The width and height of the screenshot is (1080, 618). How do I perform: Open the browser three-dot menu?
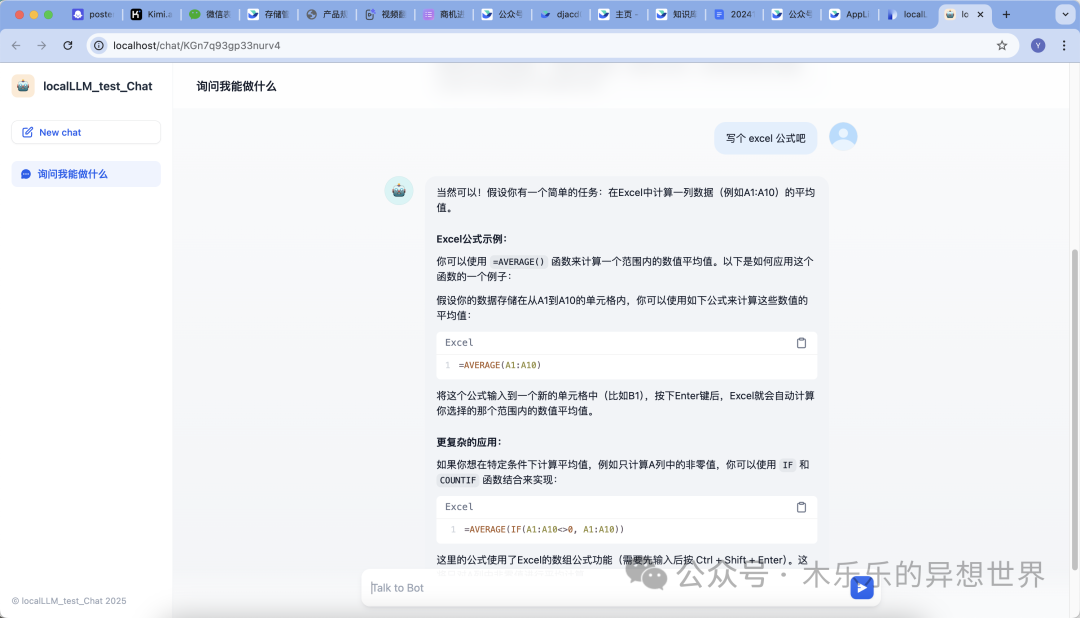coord(1062,46)
